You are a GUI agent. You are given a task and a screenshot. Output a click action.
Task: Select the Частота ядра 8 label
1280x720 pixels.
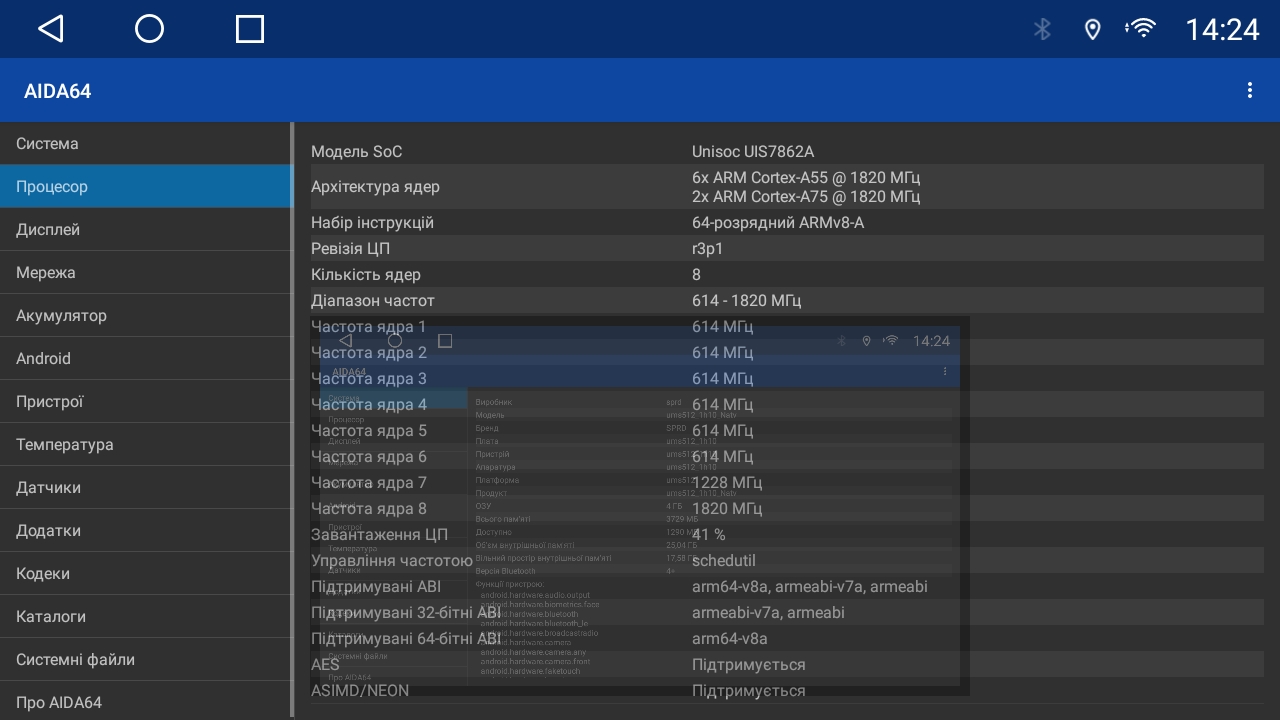(369, 509)
